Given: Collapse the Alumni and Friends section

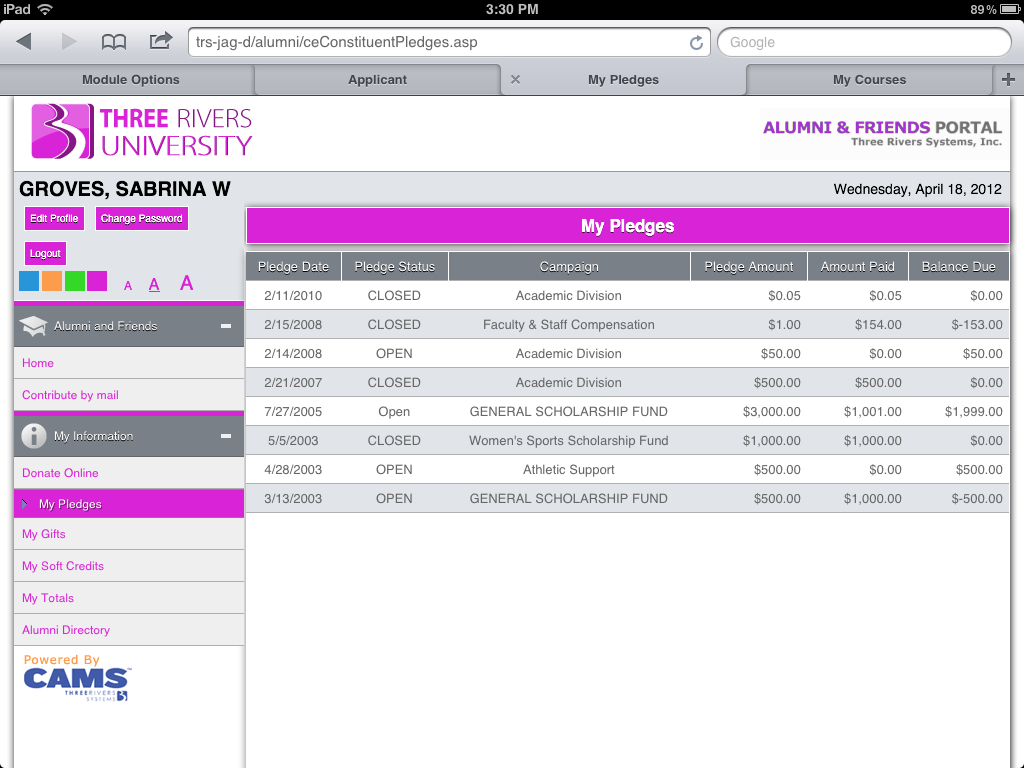Looking at the screenshot, I should click(226, 326).
